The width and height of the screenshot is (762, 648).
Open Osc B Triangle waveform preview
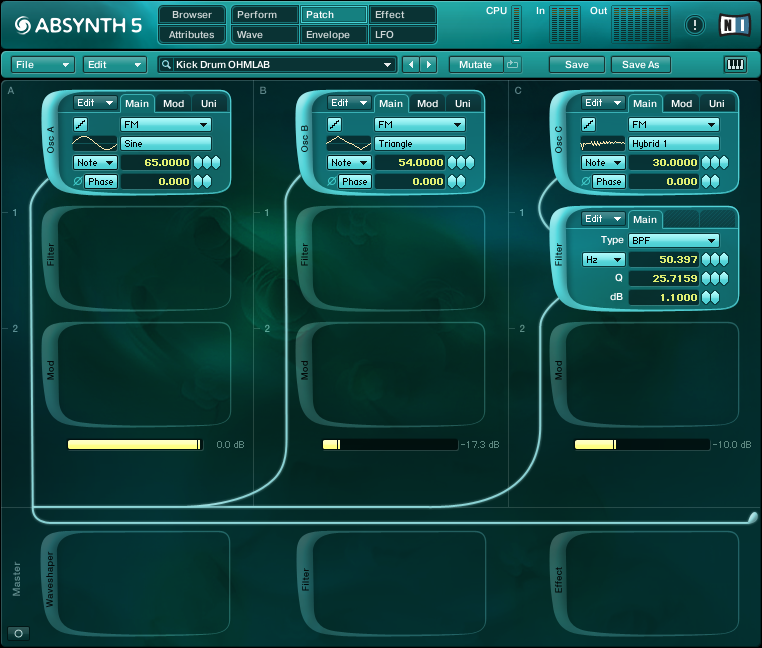coord(348,143)
